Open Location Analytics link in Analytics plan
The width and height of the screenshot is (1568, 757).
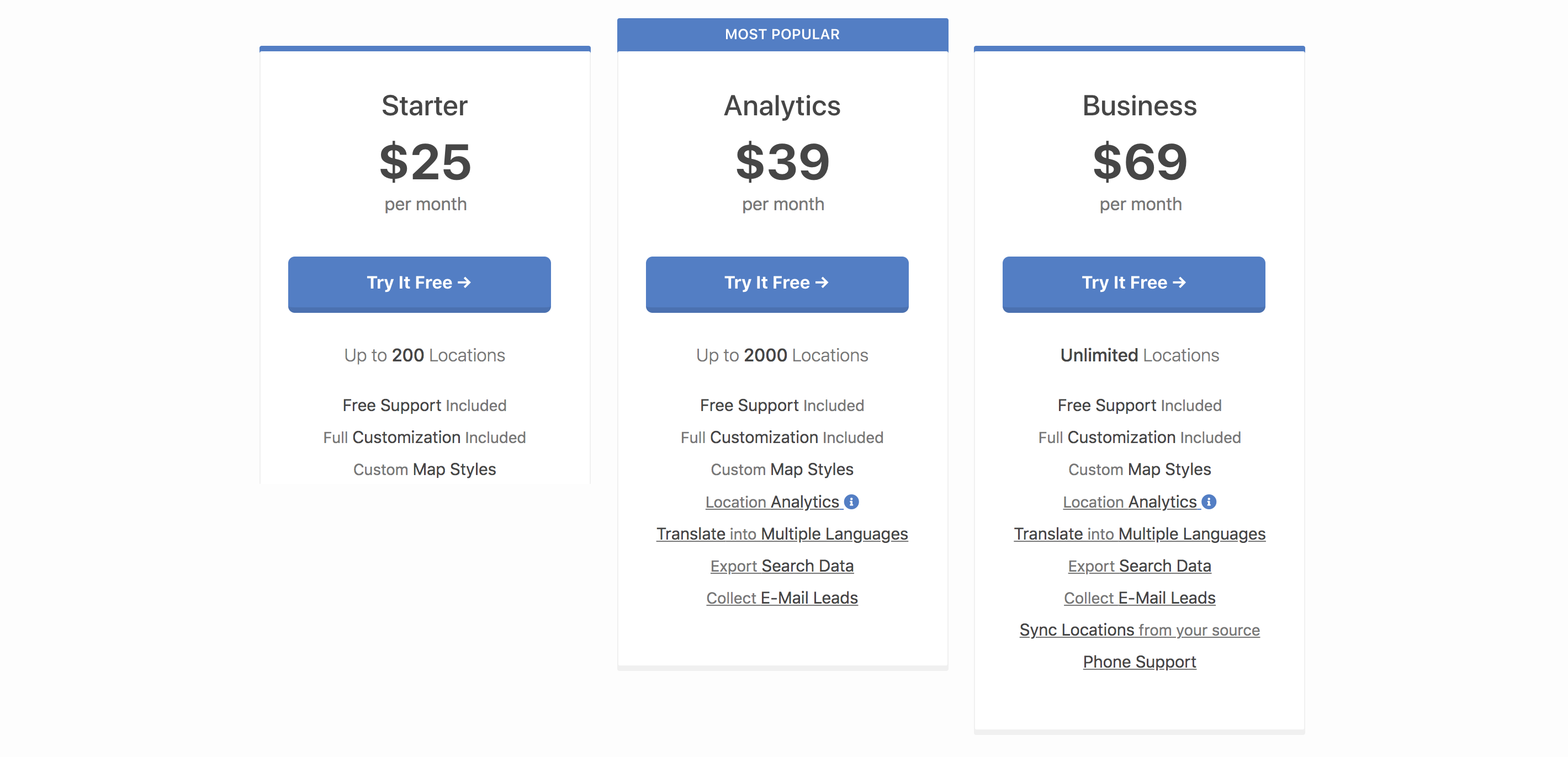tap(772, 502)
